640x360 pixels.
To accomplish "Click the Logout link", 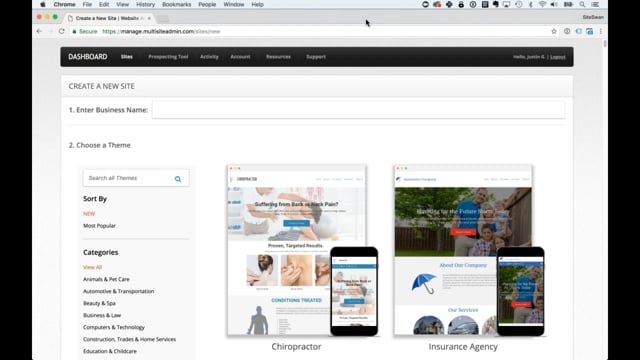I will click(x=558, y=57).
